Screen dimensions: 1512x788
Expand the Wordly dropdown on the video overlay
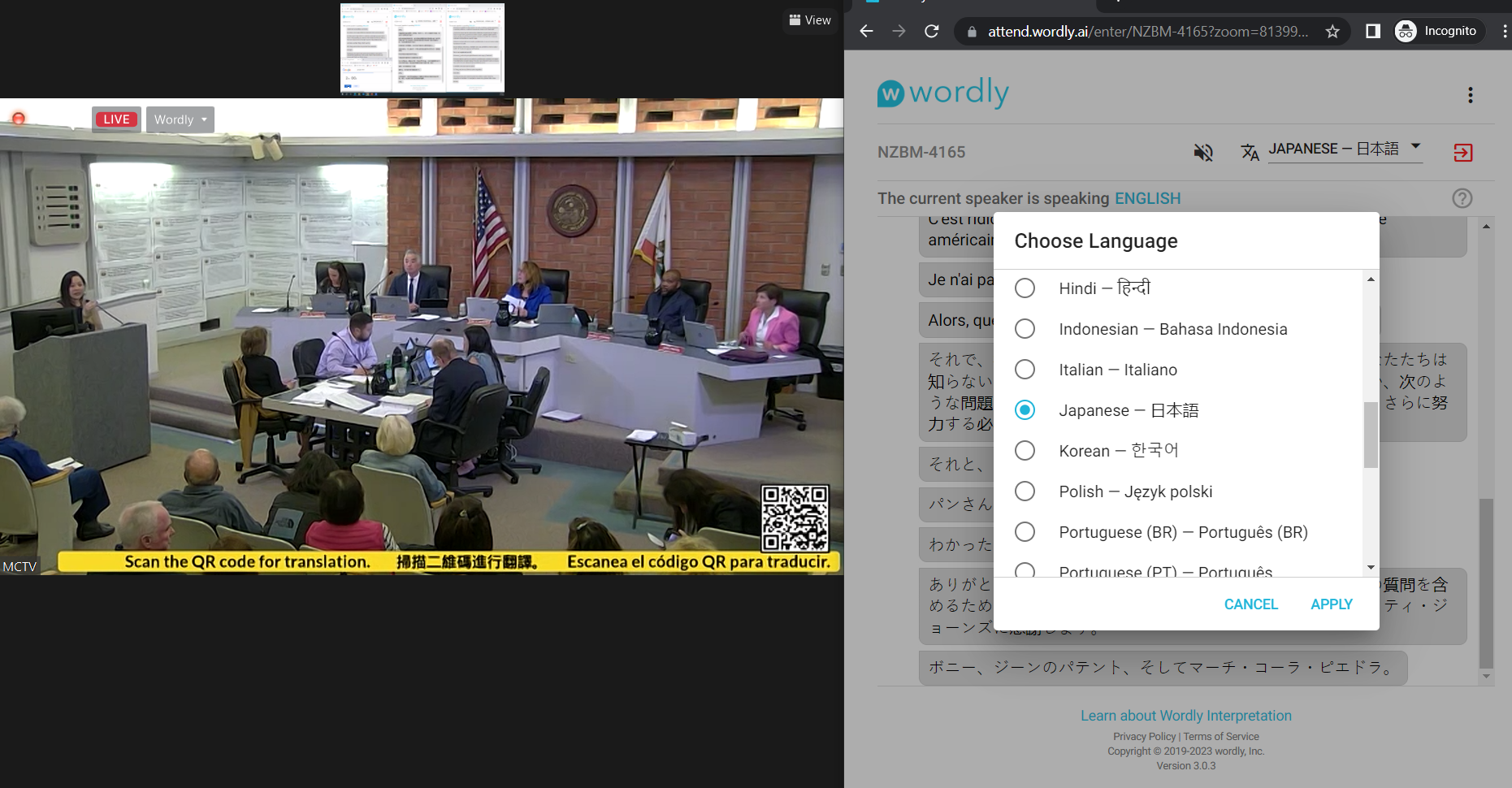point(180,119)
